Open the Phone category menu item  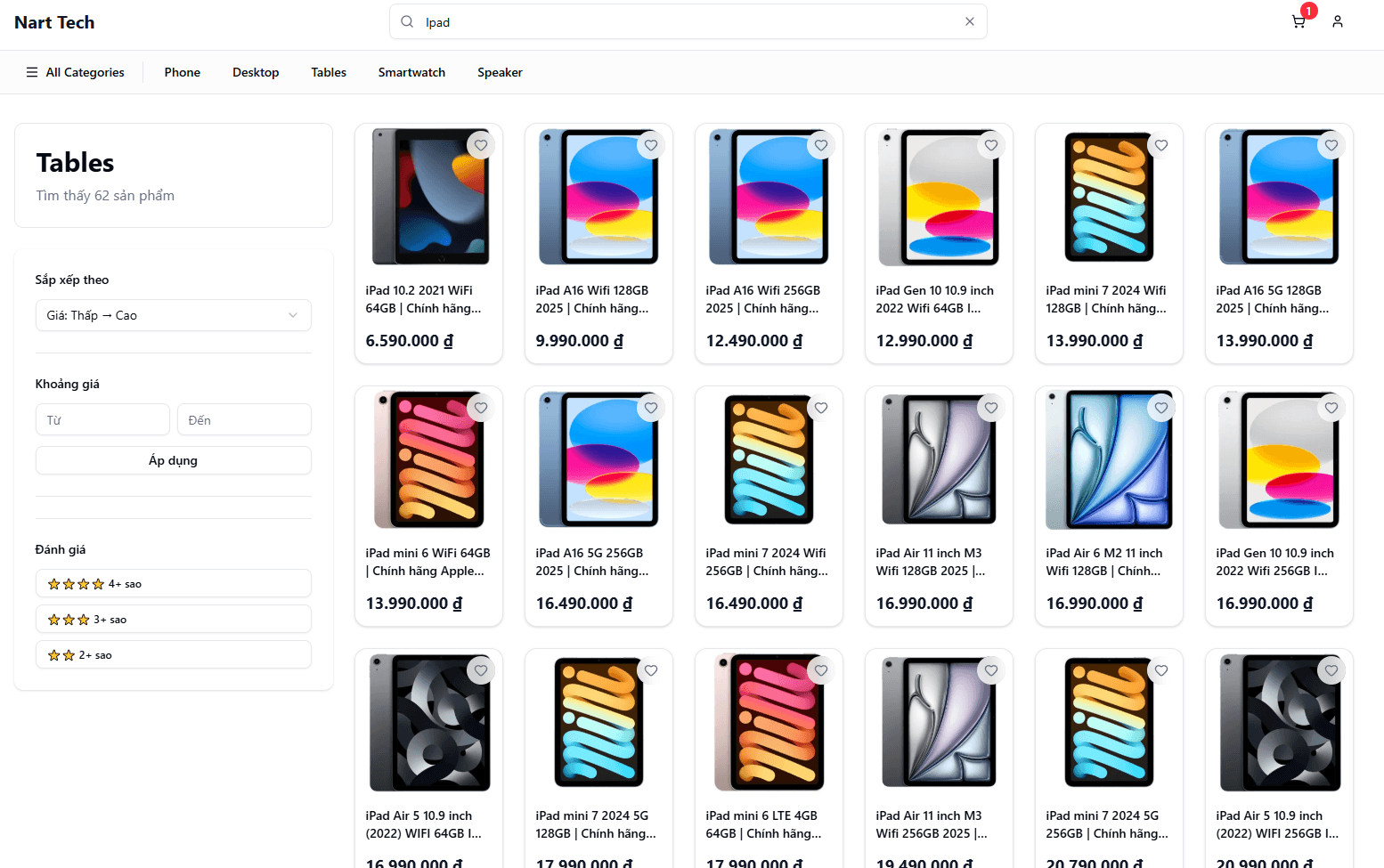click(182, 72)
